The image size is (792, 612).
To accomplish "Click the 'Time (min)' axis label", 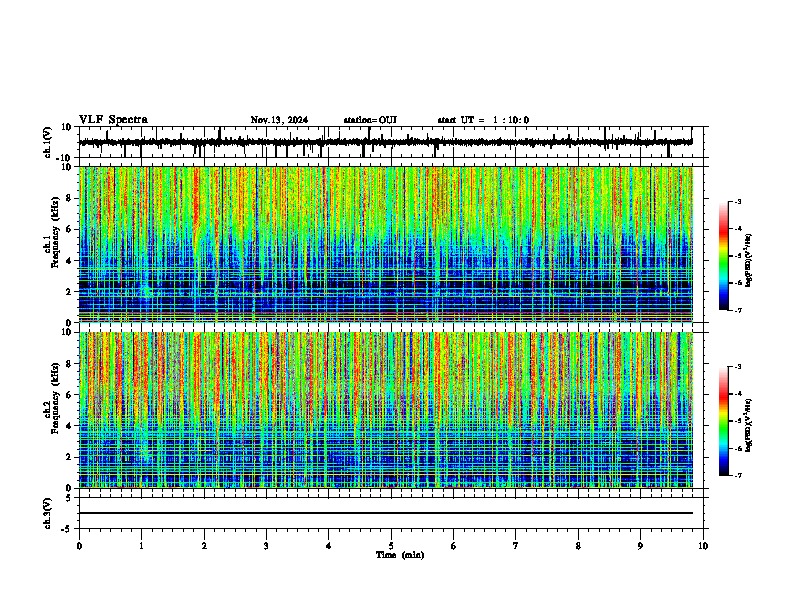I will (x=400, y=555).
